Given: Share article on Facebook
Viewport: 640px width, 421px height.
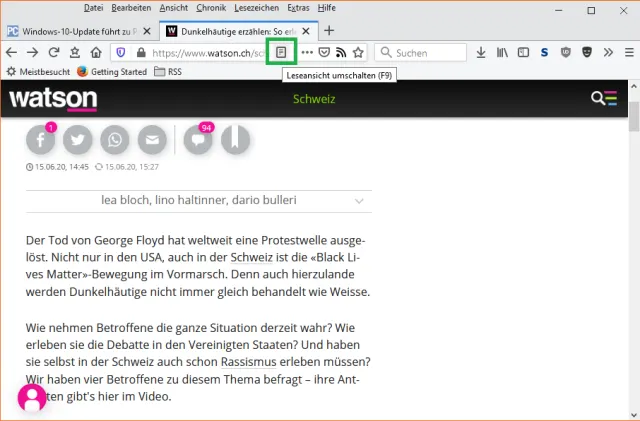Looking at the screenshot, I should pos(41,141).
